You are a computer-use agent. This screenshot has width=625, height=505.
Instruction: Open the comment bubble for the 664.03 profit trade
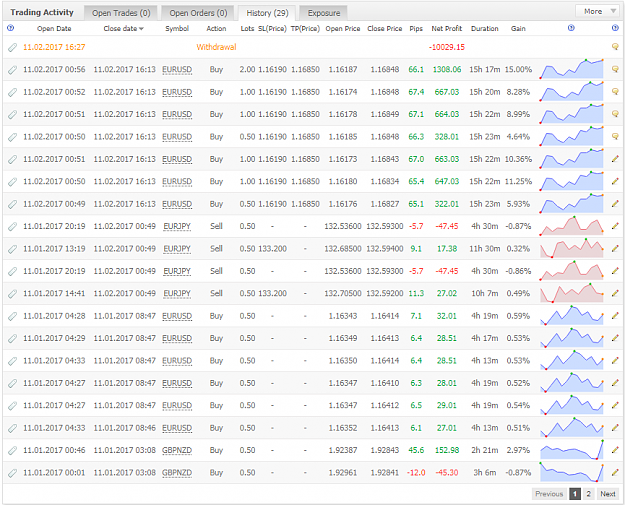615,114
